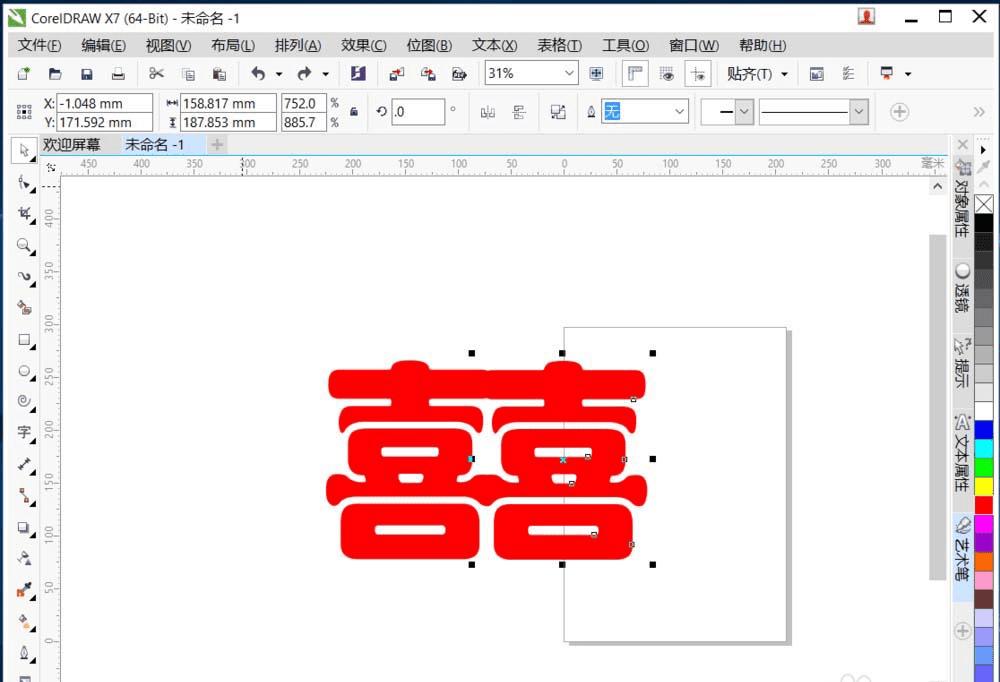Expand the application launcher dropdown arrow
The width and height of the screenshot is (1000, 682).
[908, 74]
